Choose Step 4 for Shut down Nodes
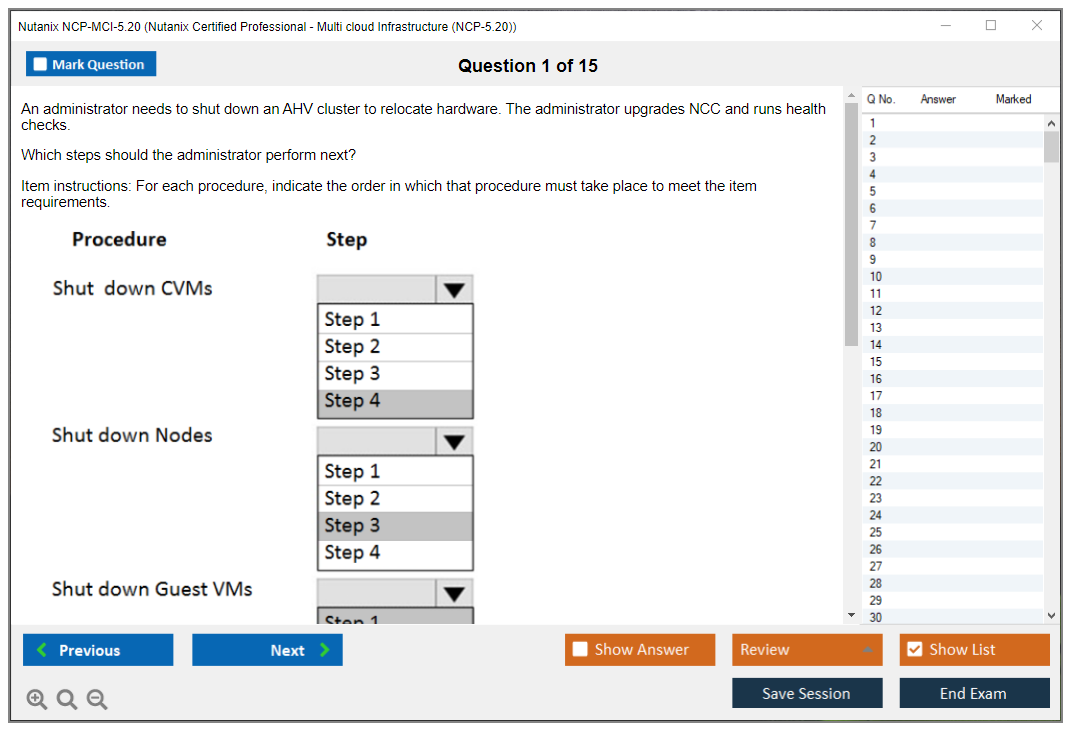 [x=394, y=553]
